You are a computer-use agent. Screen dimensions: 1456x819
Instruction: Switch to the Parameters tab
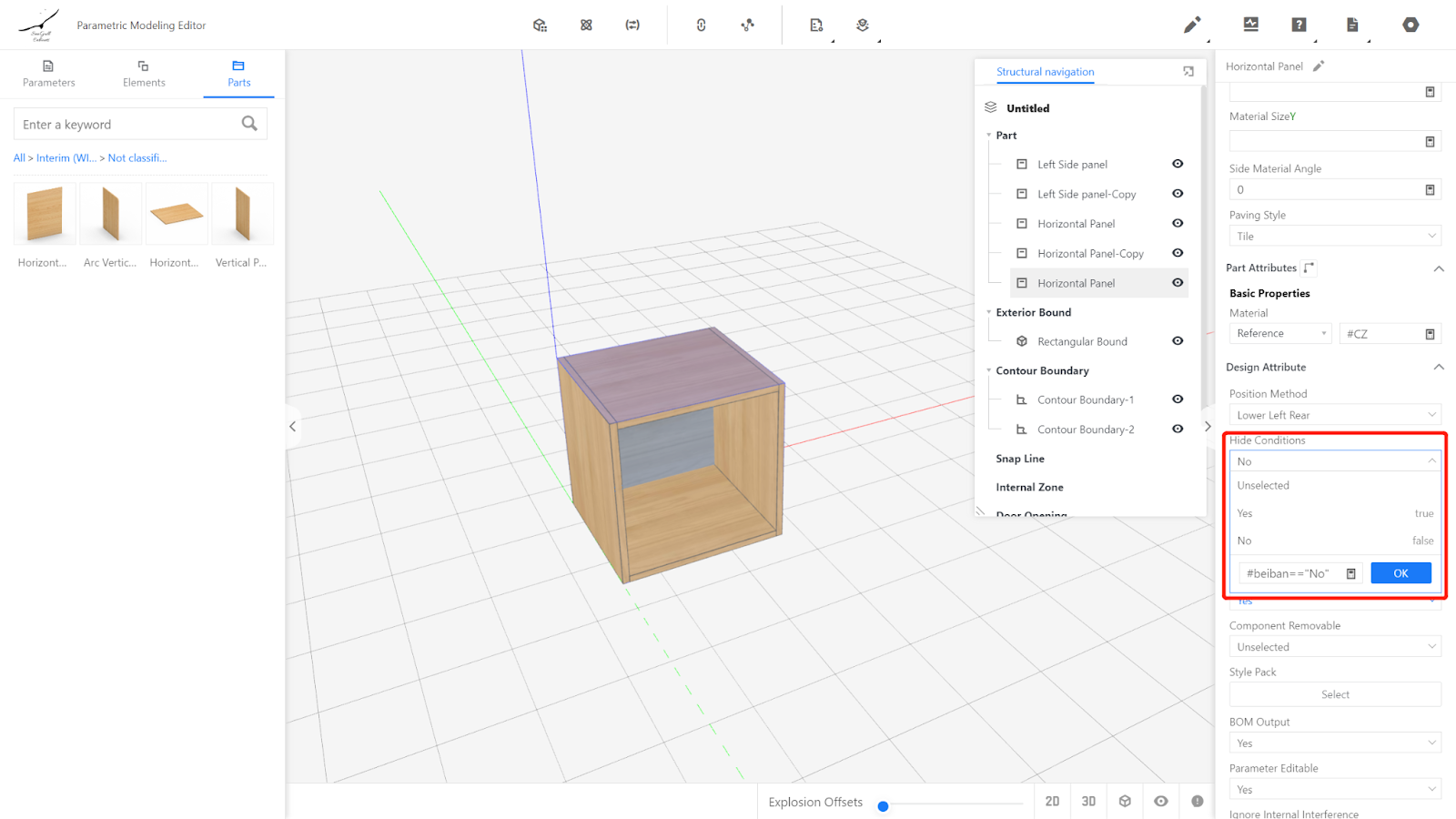pyautogui.click(x=49, y=74)
